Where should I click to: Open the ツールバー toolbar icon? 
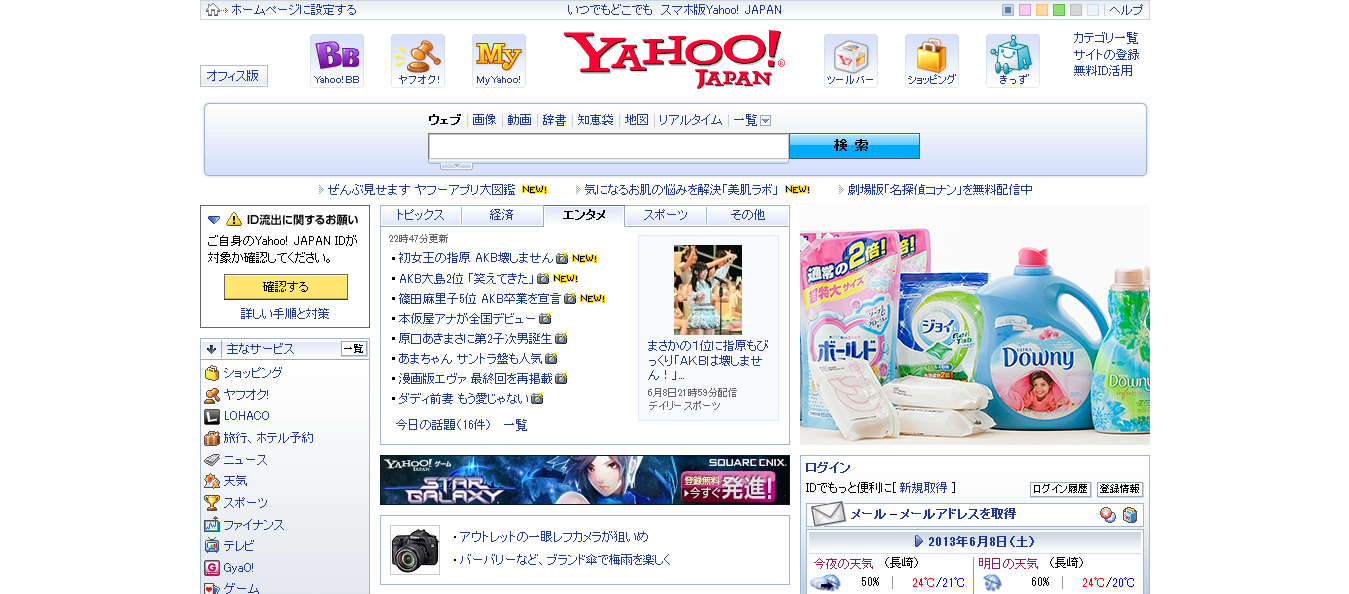coord(851,61)
